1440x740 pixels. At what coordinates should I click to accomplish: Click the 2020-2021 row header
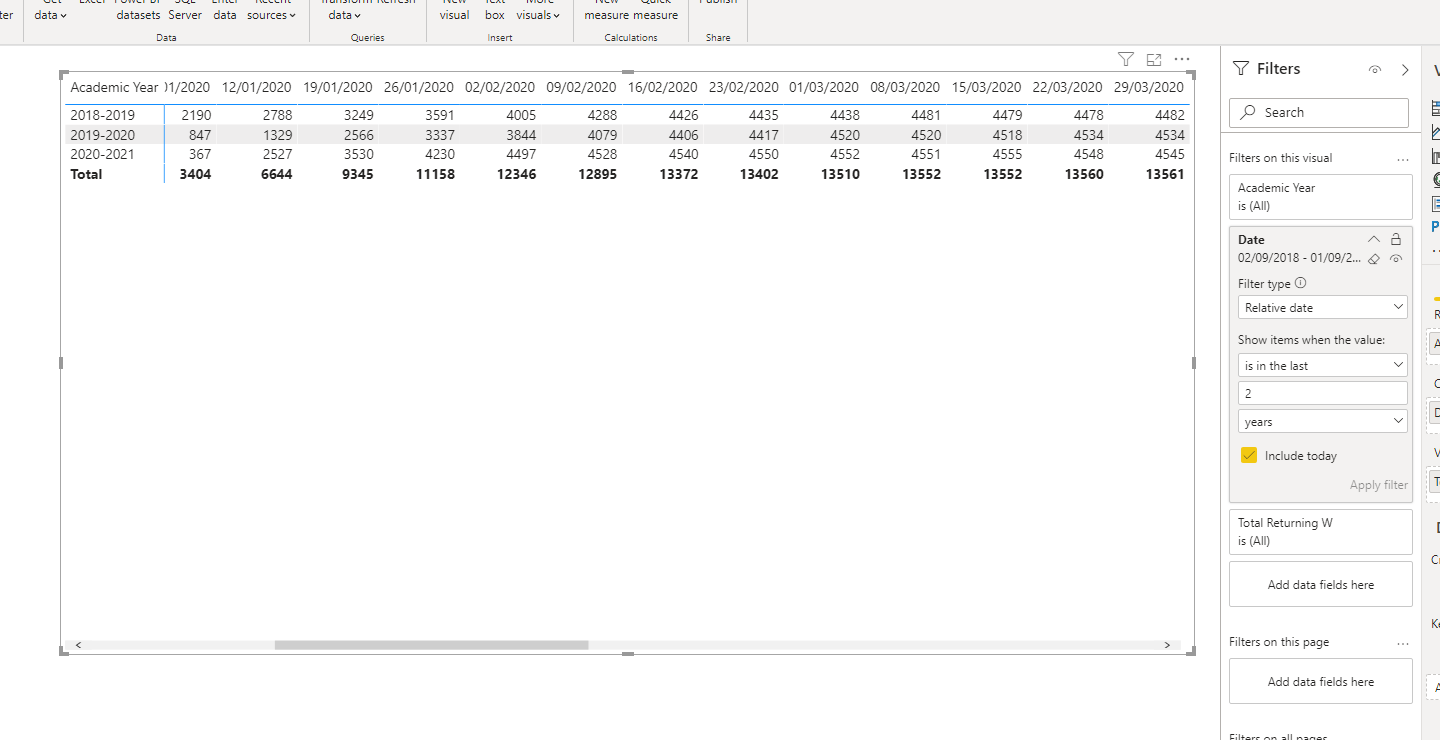[x=103, y=154]
